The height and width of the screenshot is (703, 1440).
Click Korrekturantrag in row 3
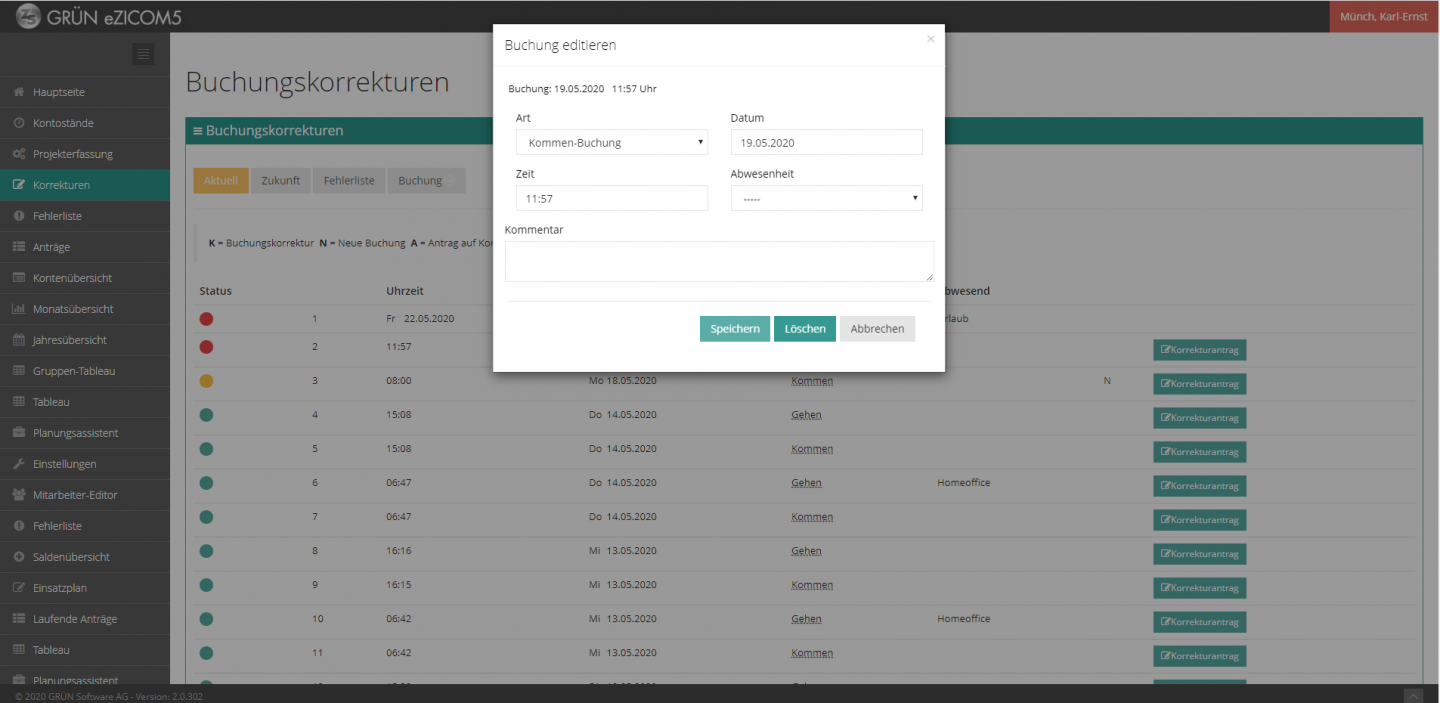[1199, 384]
